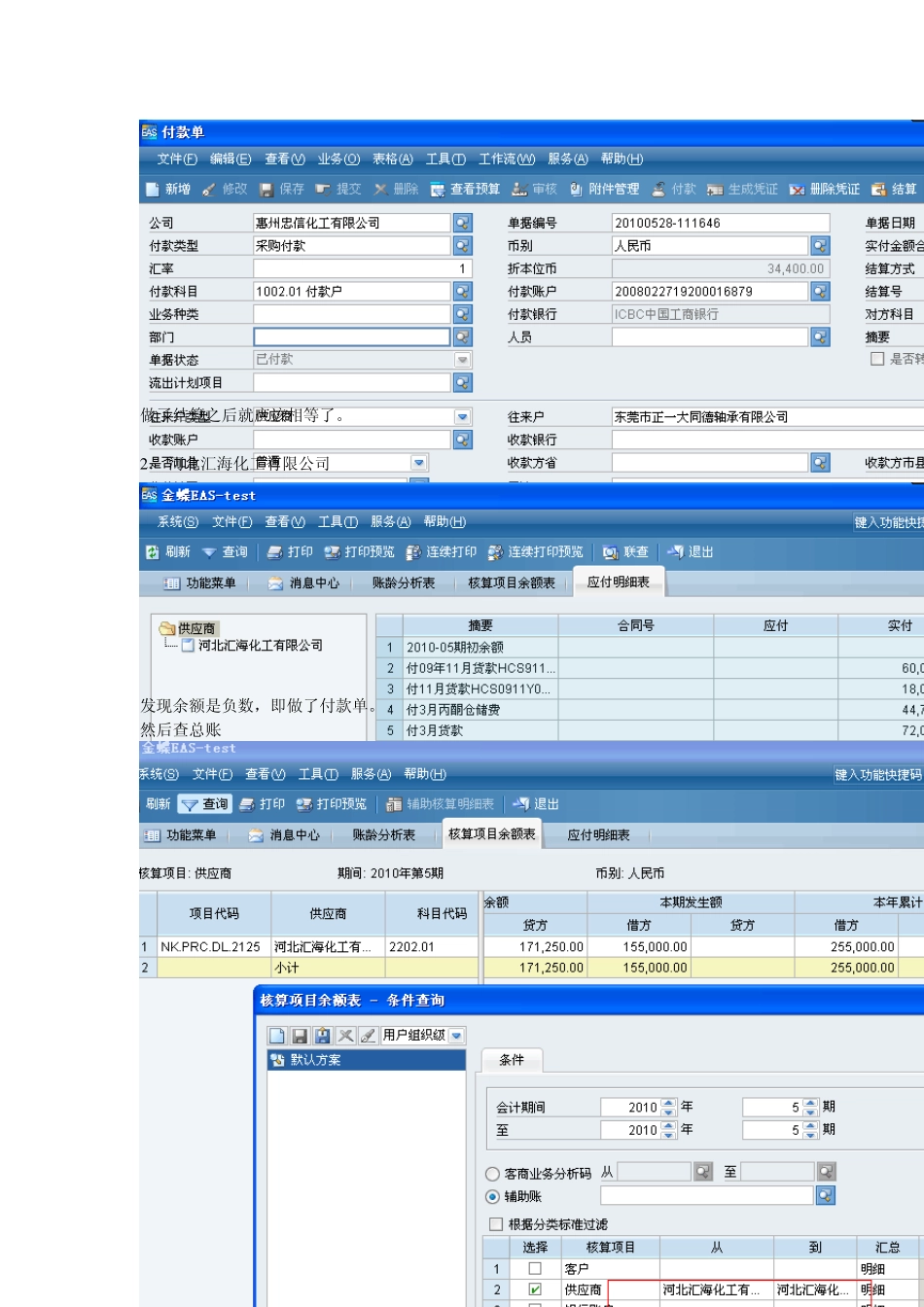Click the floppy save icon in 条件查询 dialog

[x=300, y=1036]
